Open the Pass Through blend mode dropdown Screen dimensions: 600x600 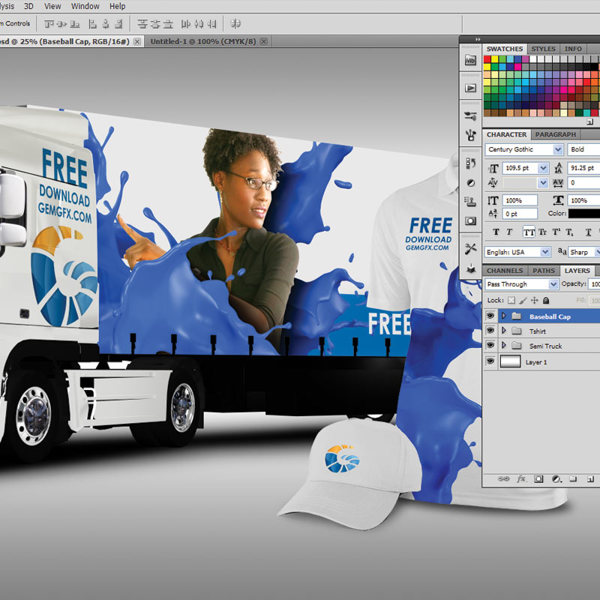tap(553, 284)
